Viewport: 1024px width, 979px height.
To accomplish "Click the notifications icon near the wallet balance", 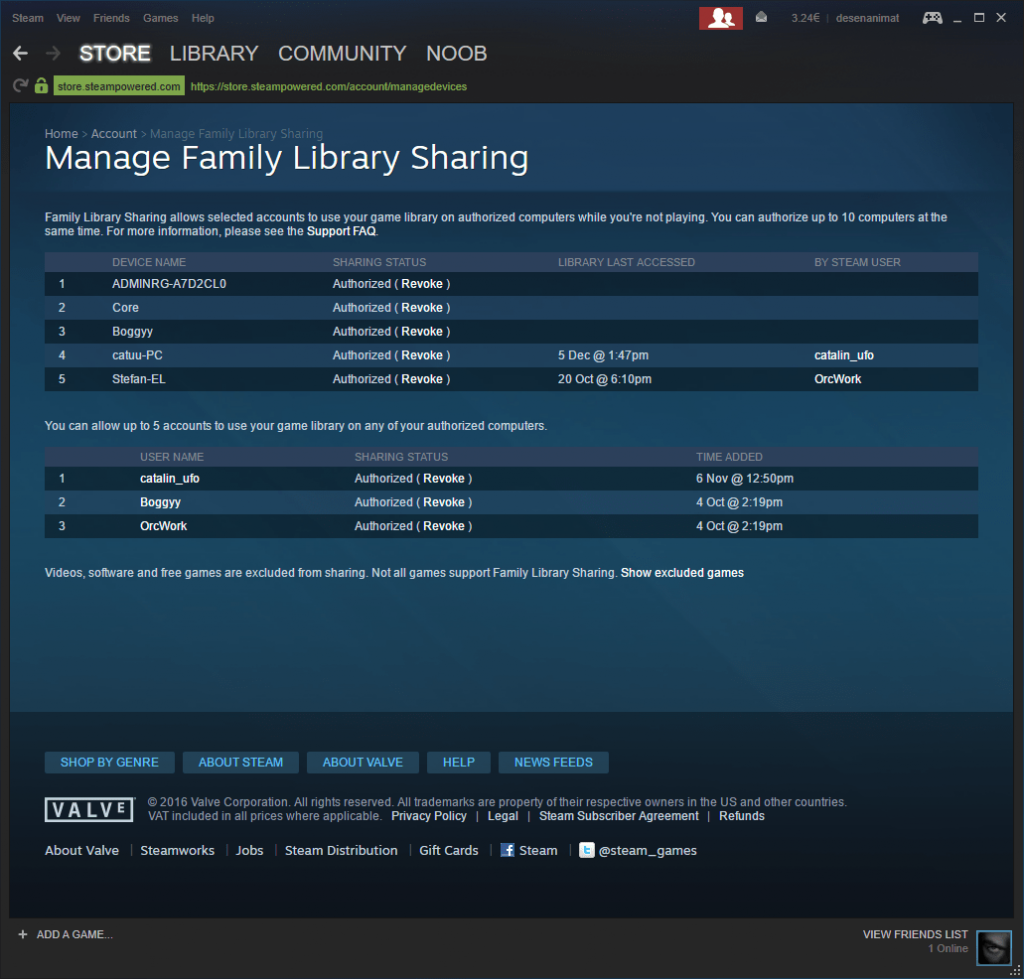I will click(760, 17).
